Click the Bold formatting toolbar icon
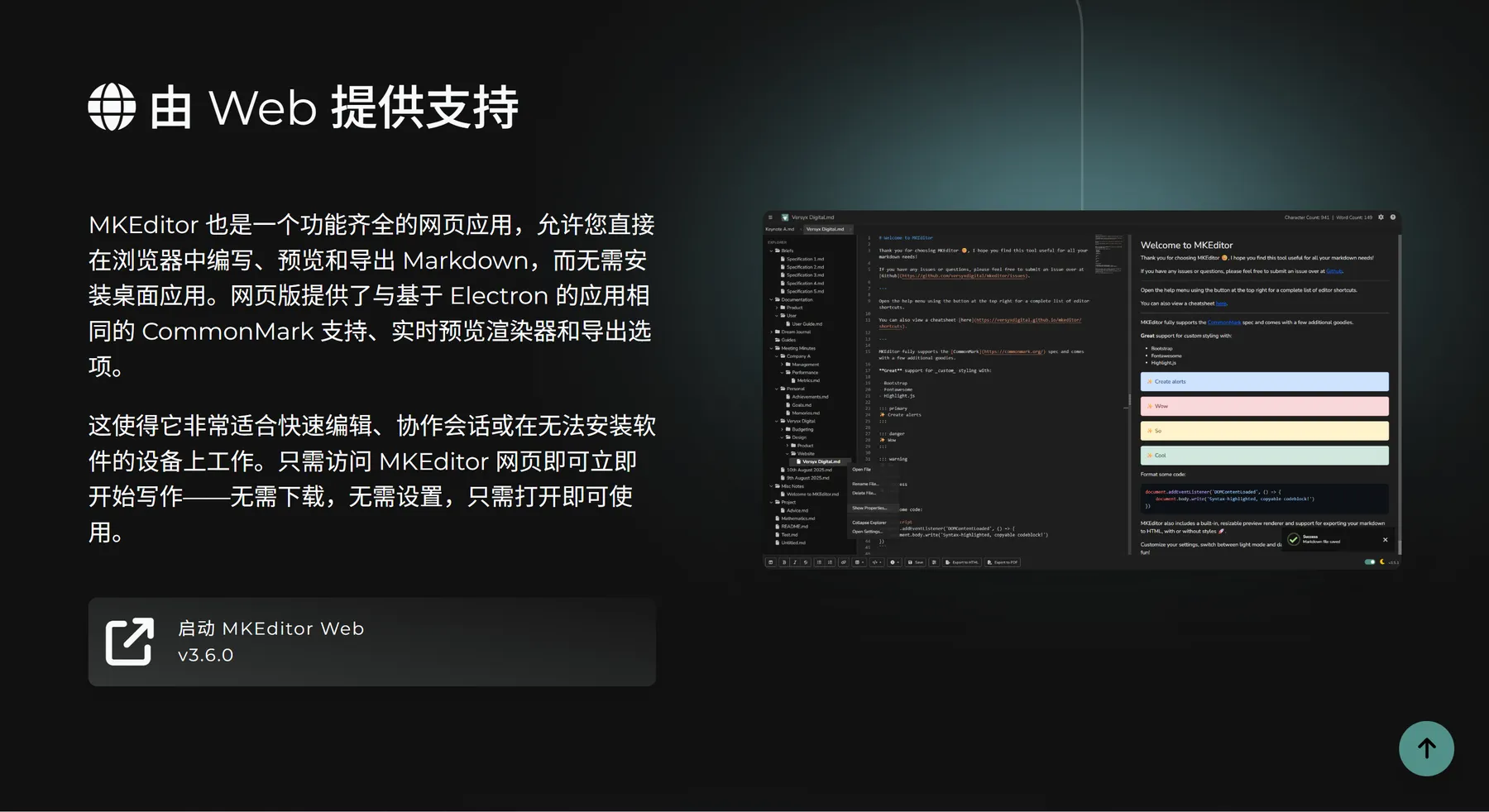 [784, 562]
